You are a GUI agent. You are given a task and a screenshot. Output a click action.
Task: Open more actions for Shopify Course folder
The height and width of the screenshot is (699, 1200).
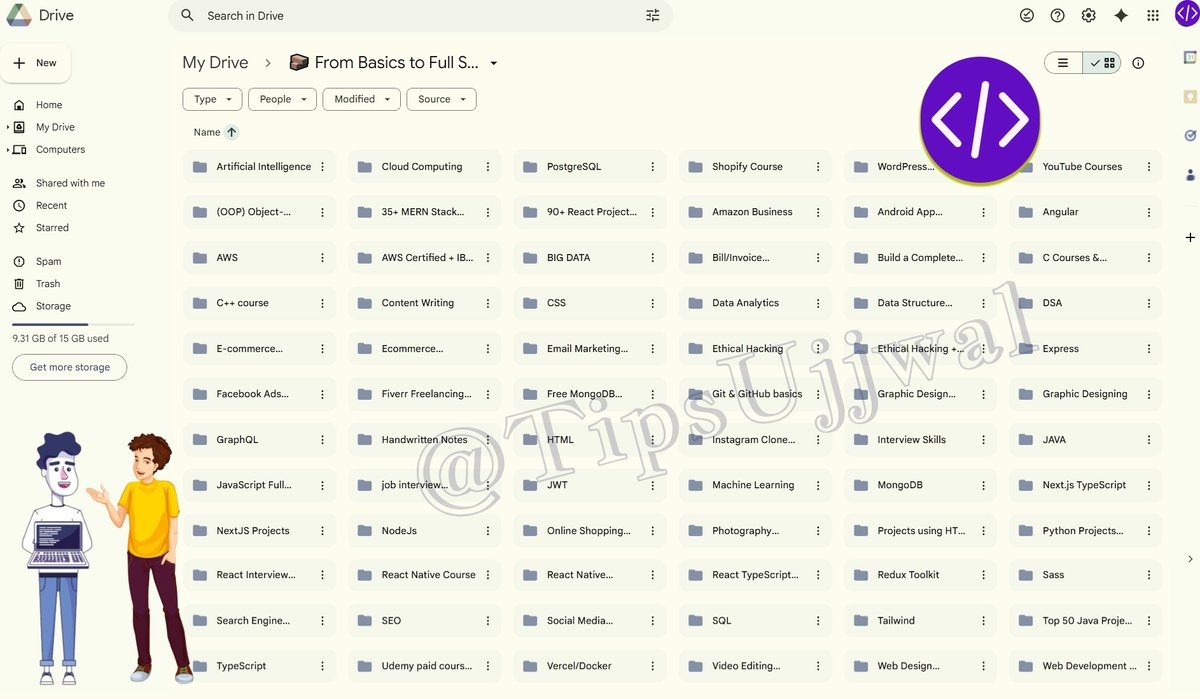coord(818,167)
